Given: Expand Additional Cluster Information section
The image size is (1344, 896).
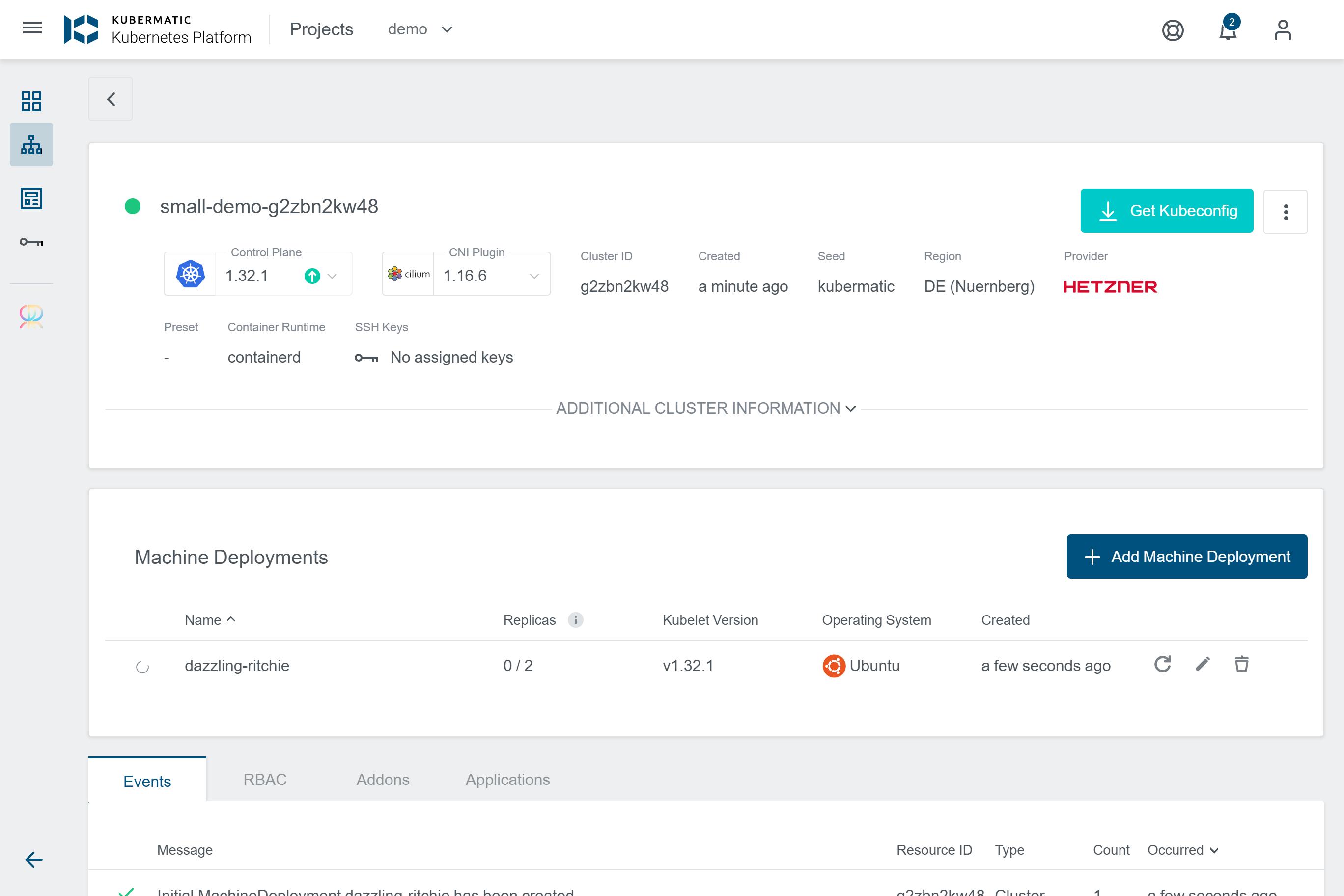Looking at the screenshot, I should click(706, 408).
